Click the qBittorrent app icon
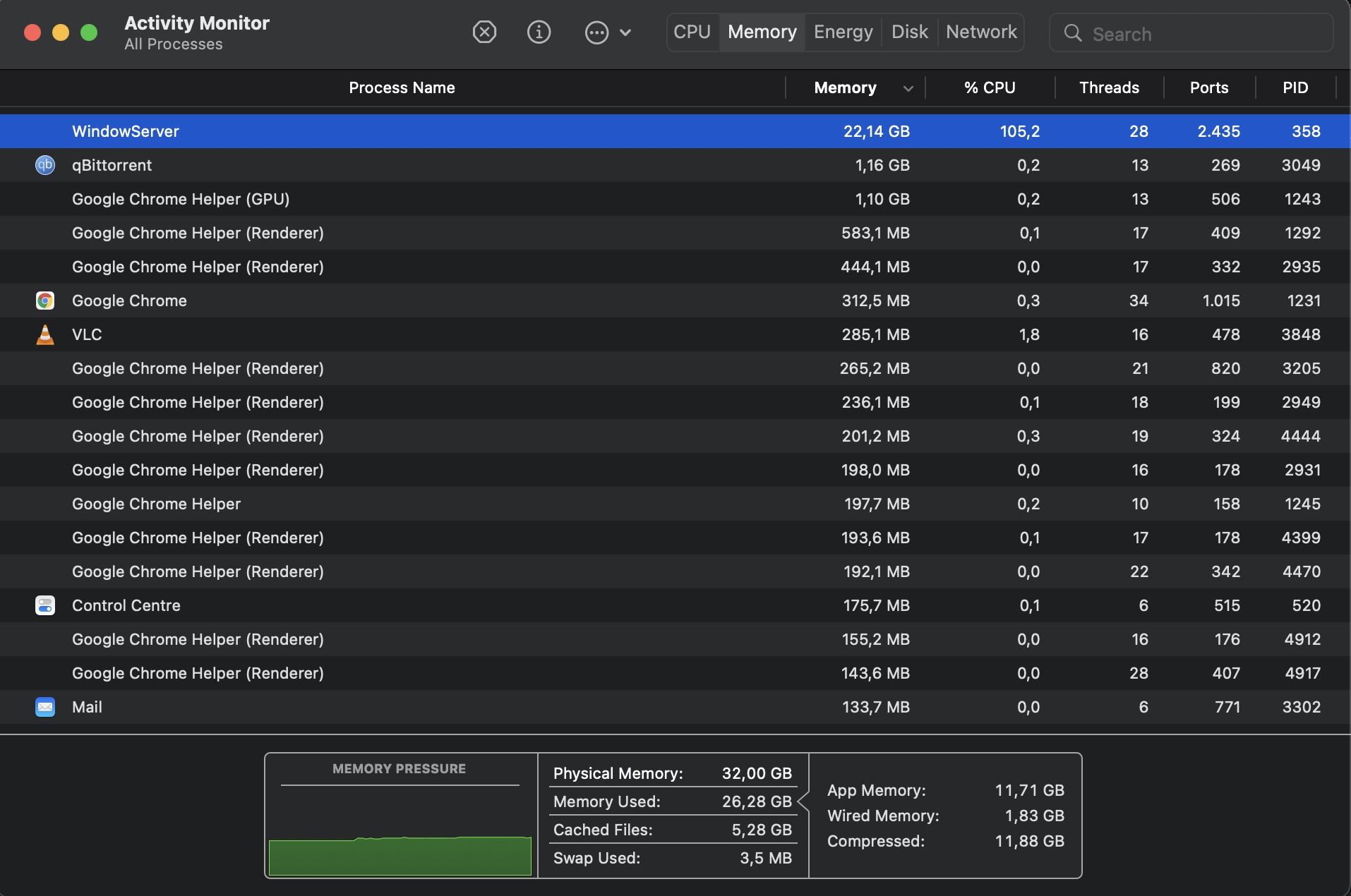The image size is (1351, 896). (45, 165)
